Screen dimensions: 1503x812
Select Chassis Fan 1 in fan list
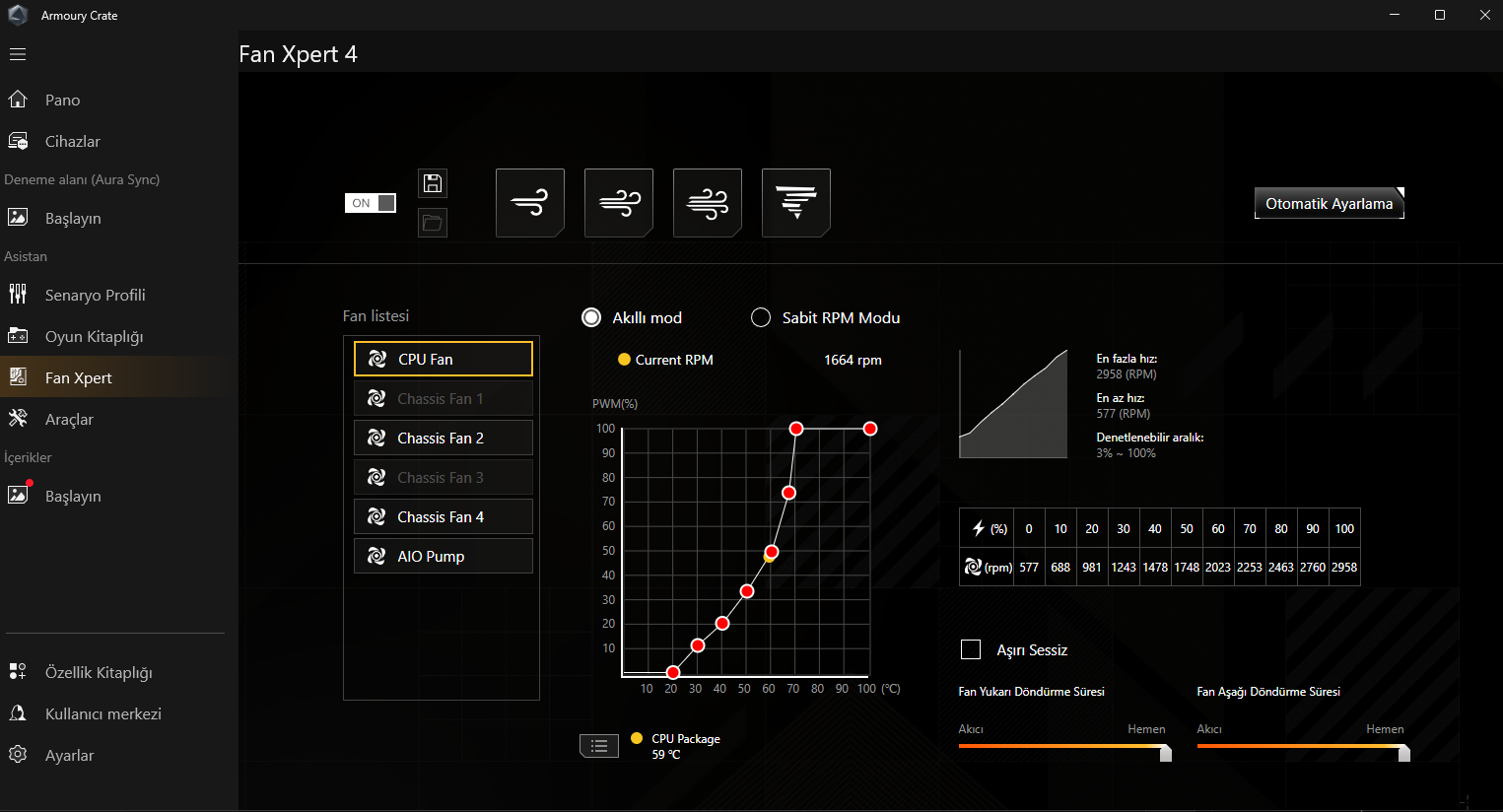tap(444, 398)
